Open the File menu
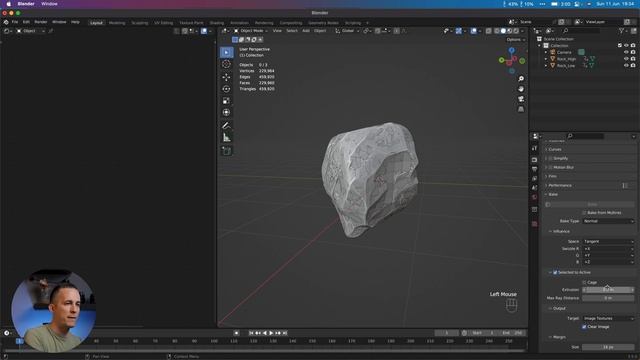Image resolution: width=640 pixels, height=360 pixels. pyautogui.click(x=15, y=22)
